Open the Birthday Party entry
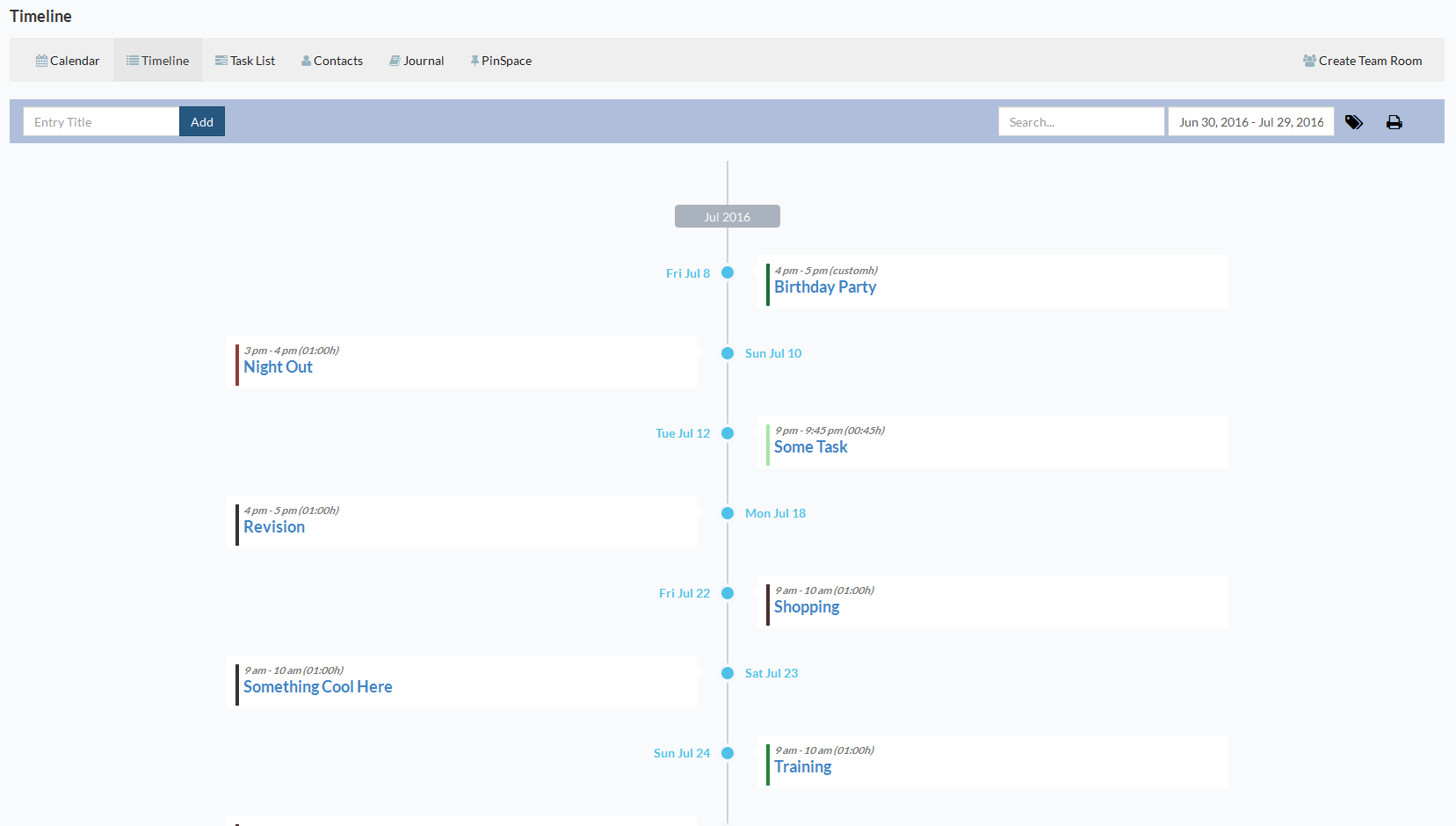 pos(824,286)
